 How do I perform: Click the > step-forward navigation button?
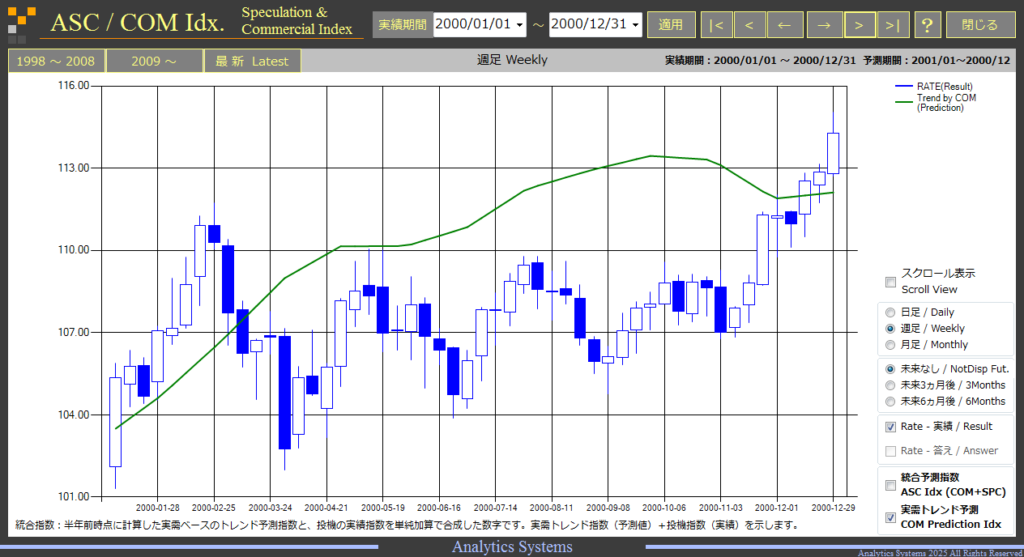tap(859, 25)
